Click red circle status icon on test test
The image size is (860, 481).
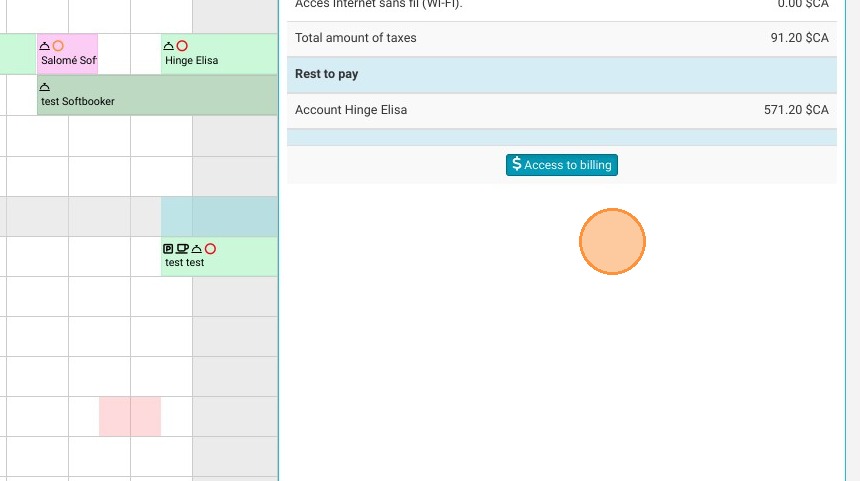pyautogui.click(x=210, y=248)
